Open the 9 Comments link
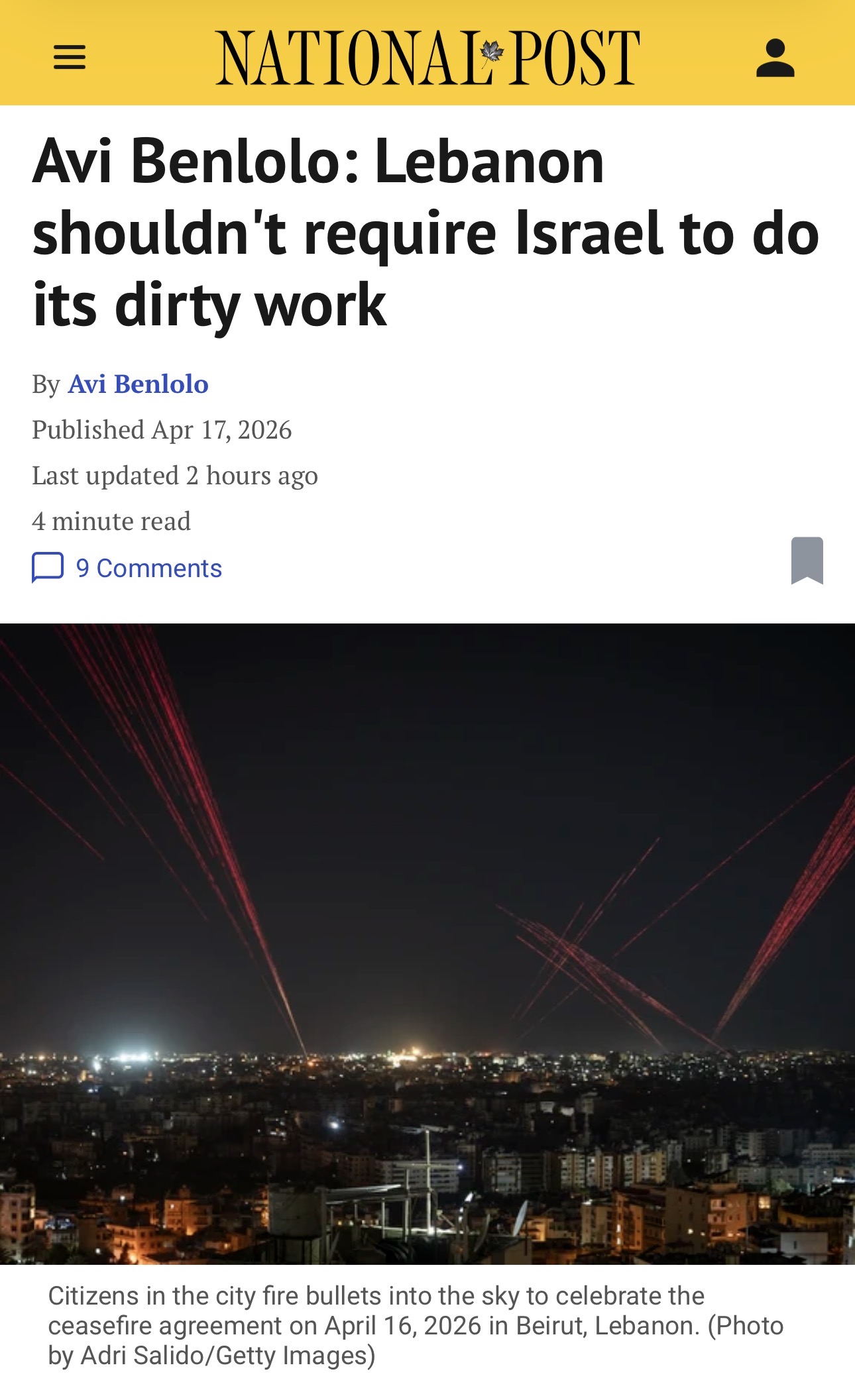 [148, 568]
